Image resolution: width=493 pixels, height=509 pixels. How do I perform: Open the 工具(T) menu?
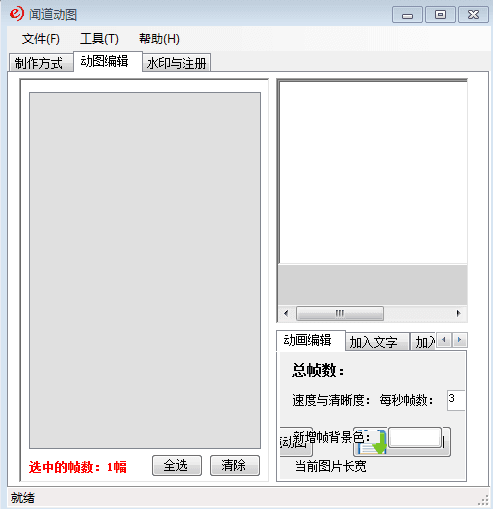(99, 39)
